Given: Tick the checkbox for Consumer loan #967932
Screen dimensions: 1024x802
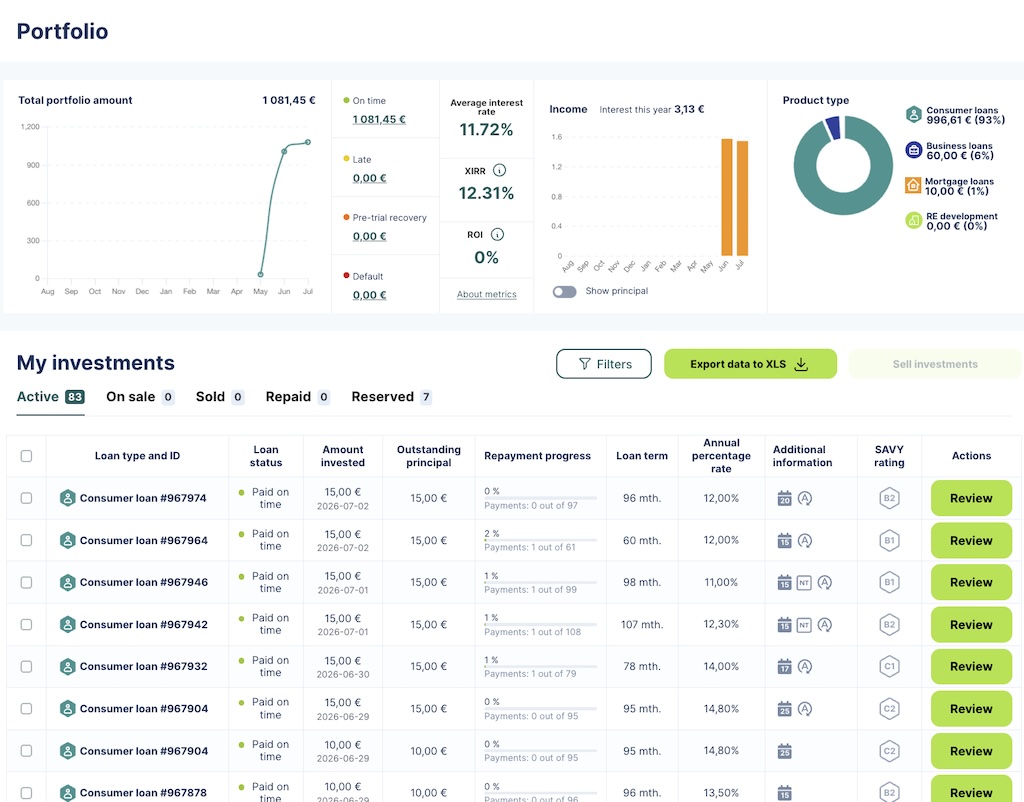Looking at the screenshot, I should click(26, 667).
